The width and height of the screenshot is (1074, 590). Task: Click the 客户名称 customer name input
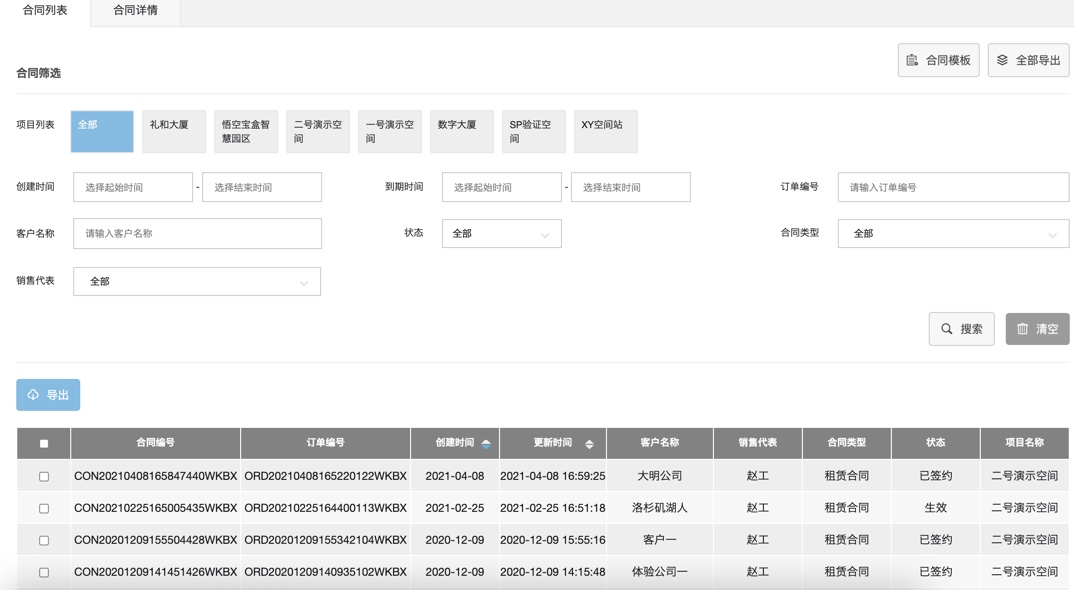[x=197, y=234]
